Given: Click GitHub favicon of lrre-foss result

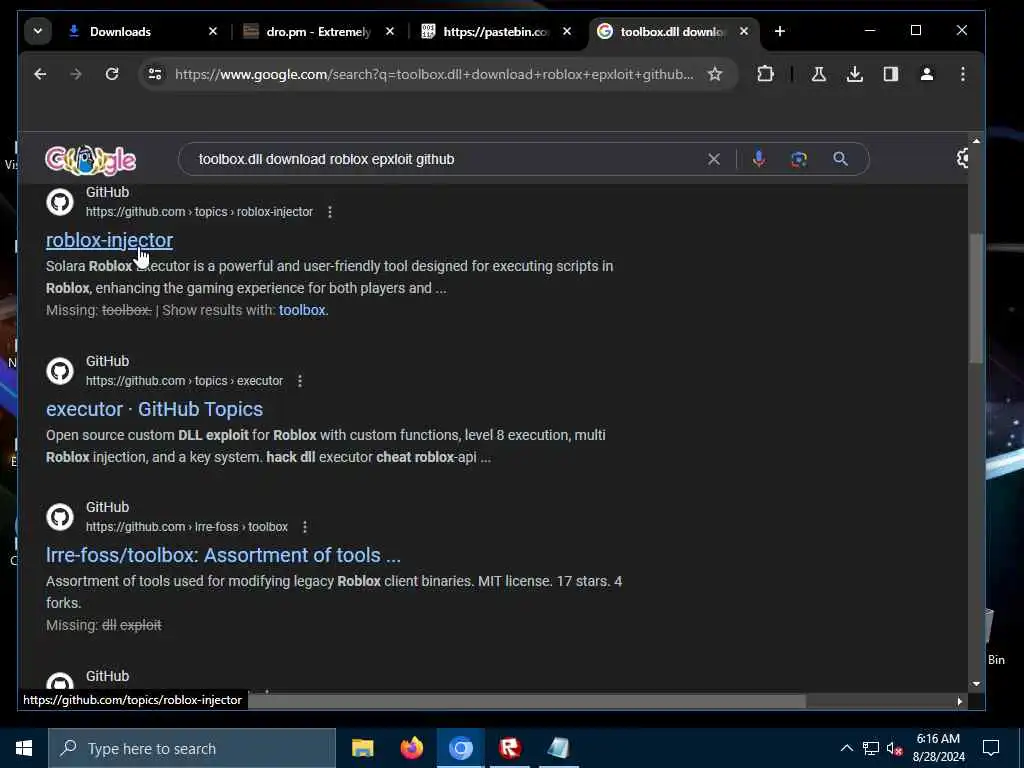Looking at the screenshot, I should (x=60, y=517).
